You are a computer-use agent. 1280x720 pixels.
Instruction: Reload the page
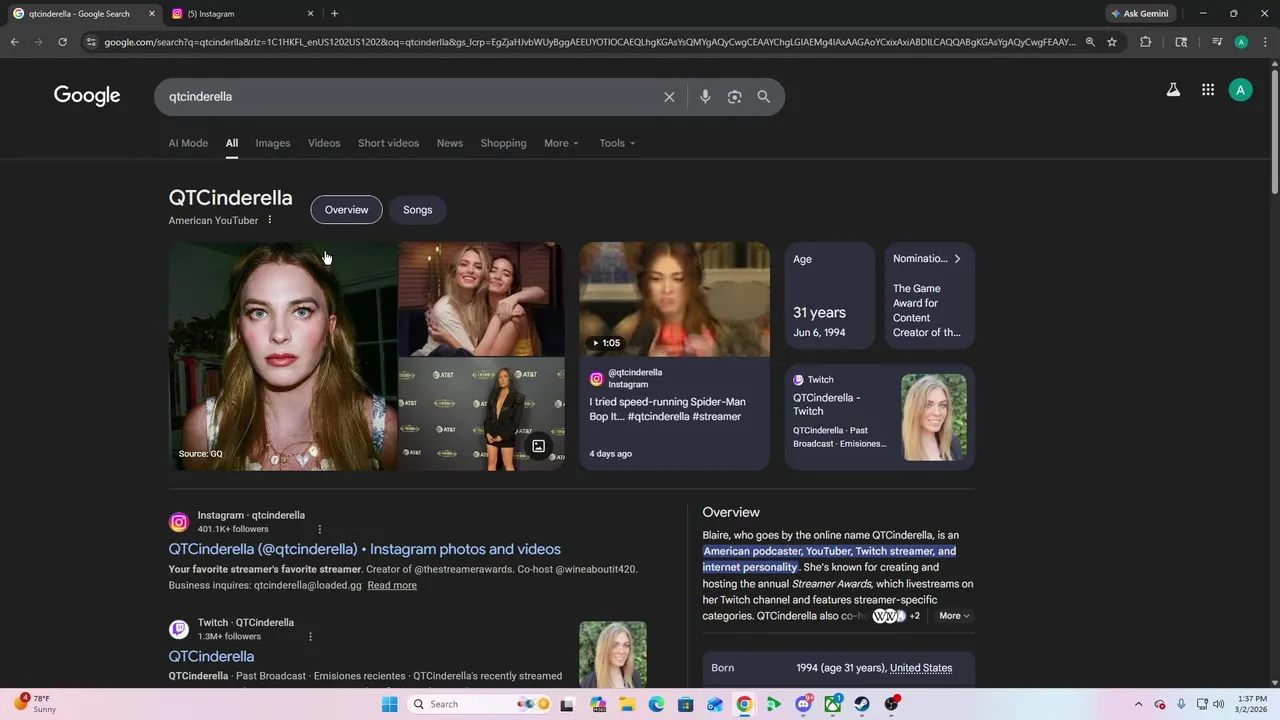tap(62, 42)
